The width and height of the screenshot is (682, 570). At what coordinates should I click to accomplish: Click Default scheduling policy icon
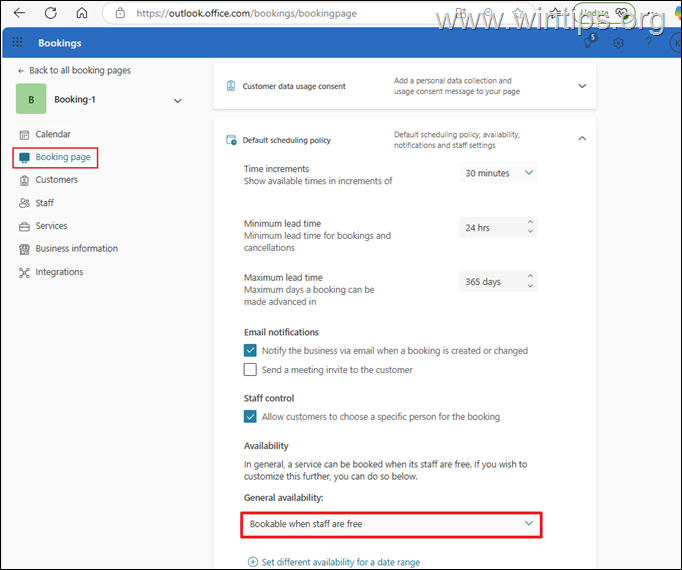(231, 140)
